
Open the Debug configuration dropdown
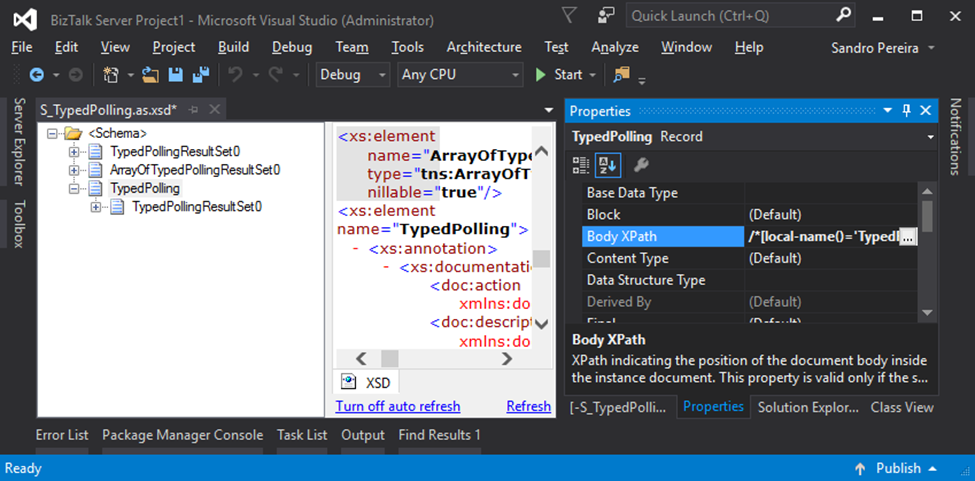pos(353,75)
